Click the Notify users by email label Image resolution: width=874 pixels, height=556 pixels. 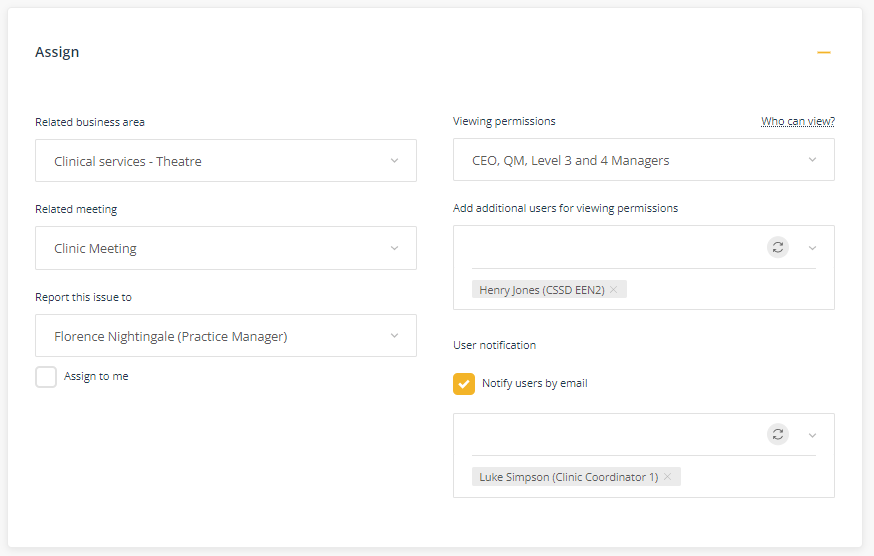pos(535,383)
